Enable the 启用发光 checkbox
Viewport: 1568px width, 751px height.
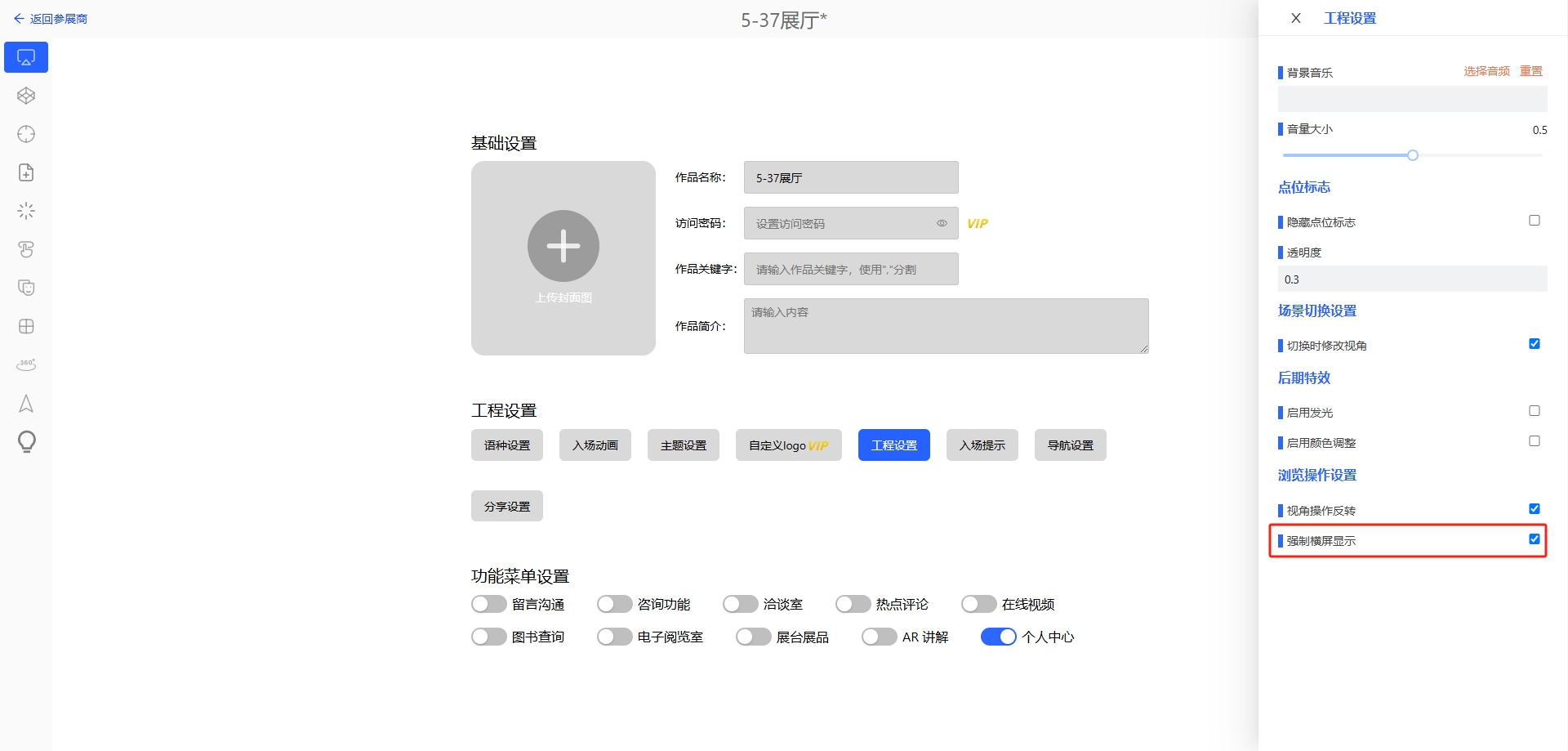1535,411
